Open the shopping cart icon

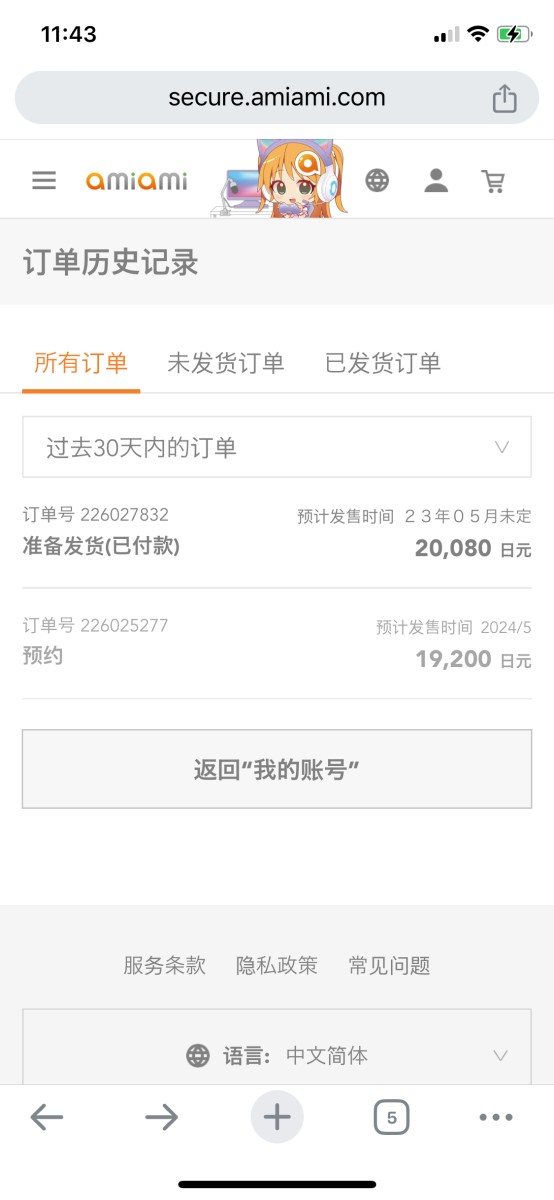pos(493,181)
